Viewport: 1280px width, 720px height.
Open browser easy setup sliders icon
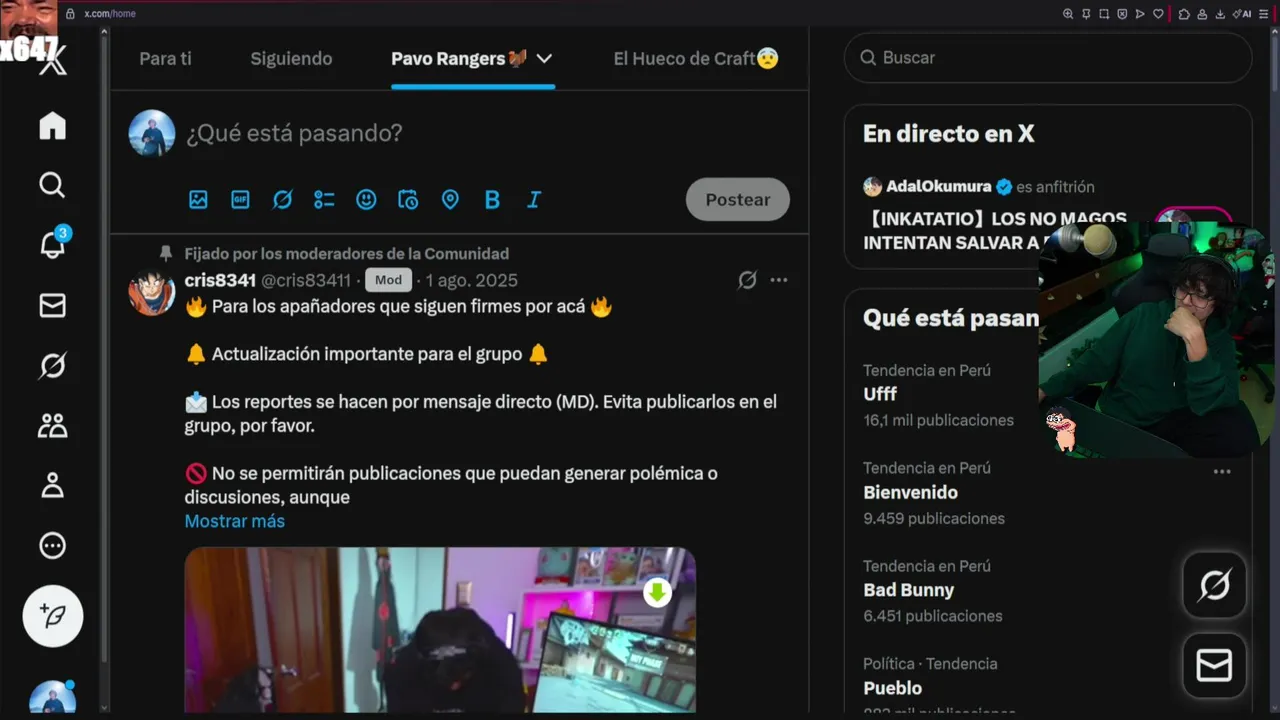(1263, 14)
